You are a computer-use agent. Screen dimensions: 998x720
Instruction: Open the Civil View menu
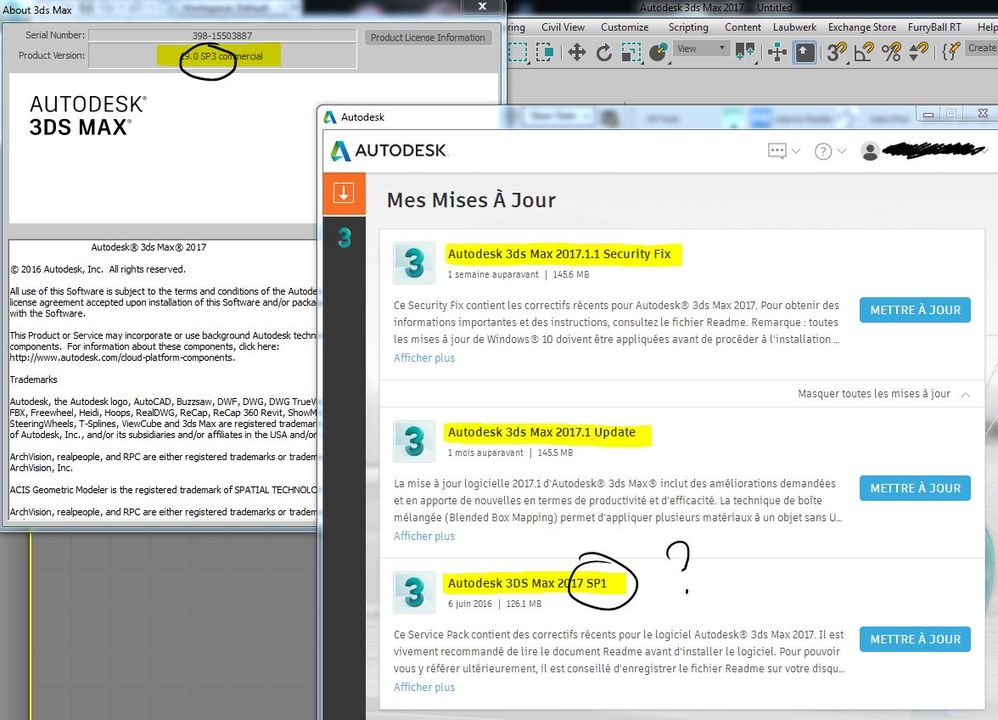563,27
